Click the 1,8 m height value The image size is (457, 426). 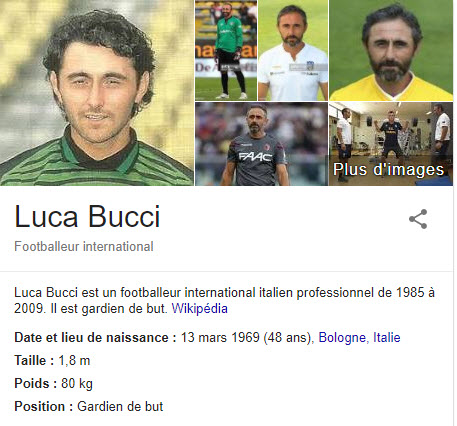[x=74, y=361]
